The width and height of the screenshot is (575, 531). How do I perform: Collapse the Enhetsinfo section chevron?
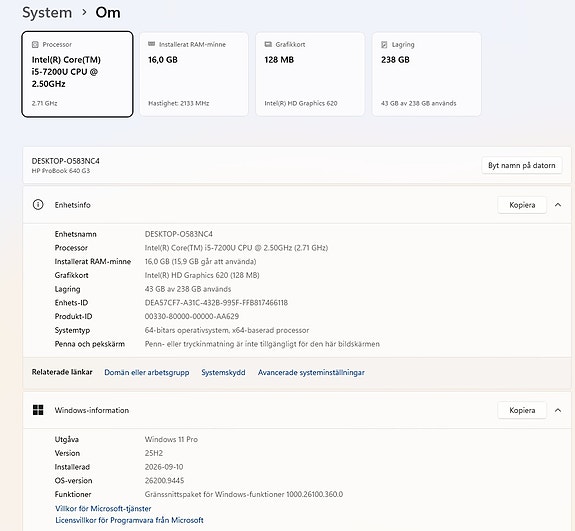558,205
